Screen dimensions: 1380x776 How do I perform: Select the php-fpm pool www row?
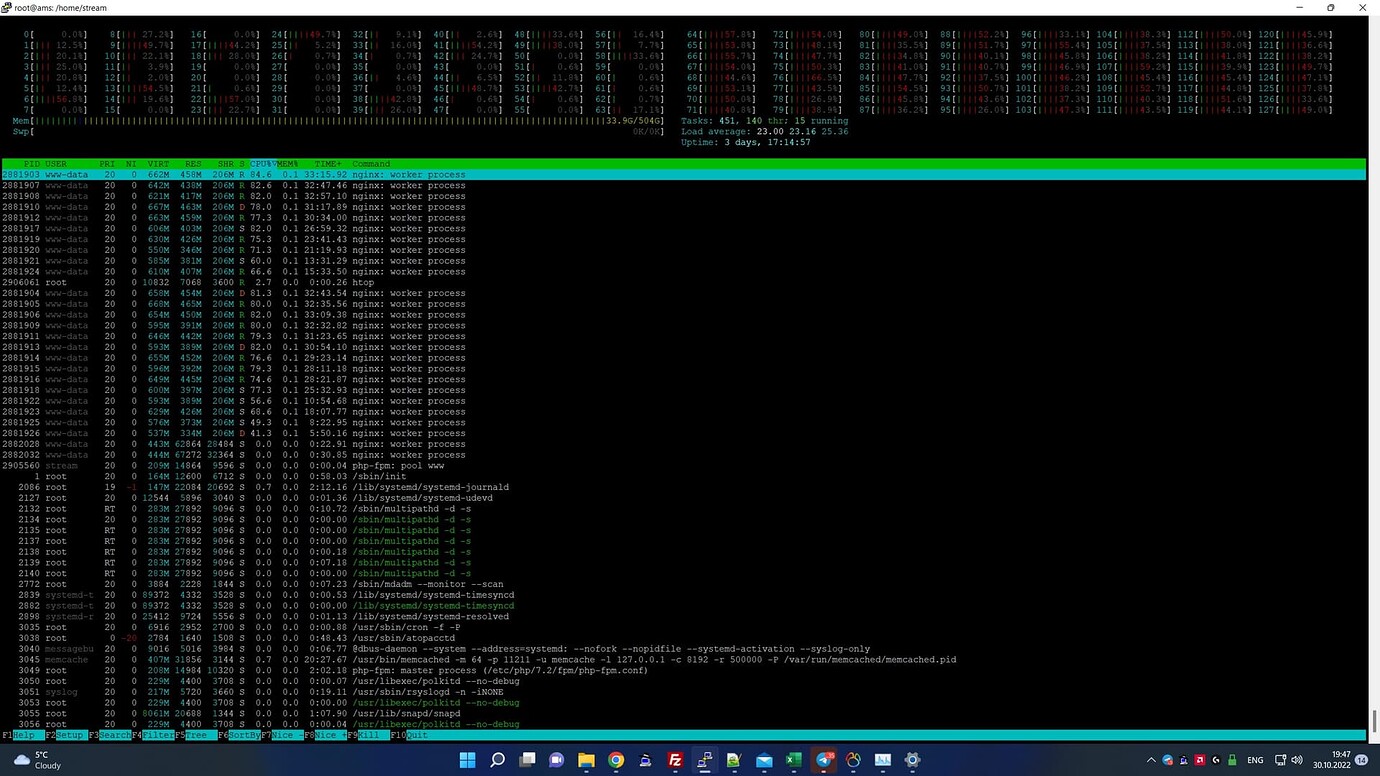click(x=683, y=466)
